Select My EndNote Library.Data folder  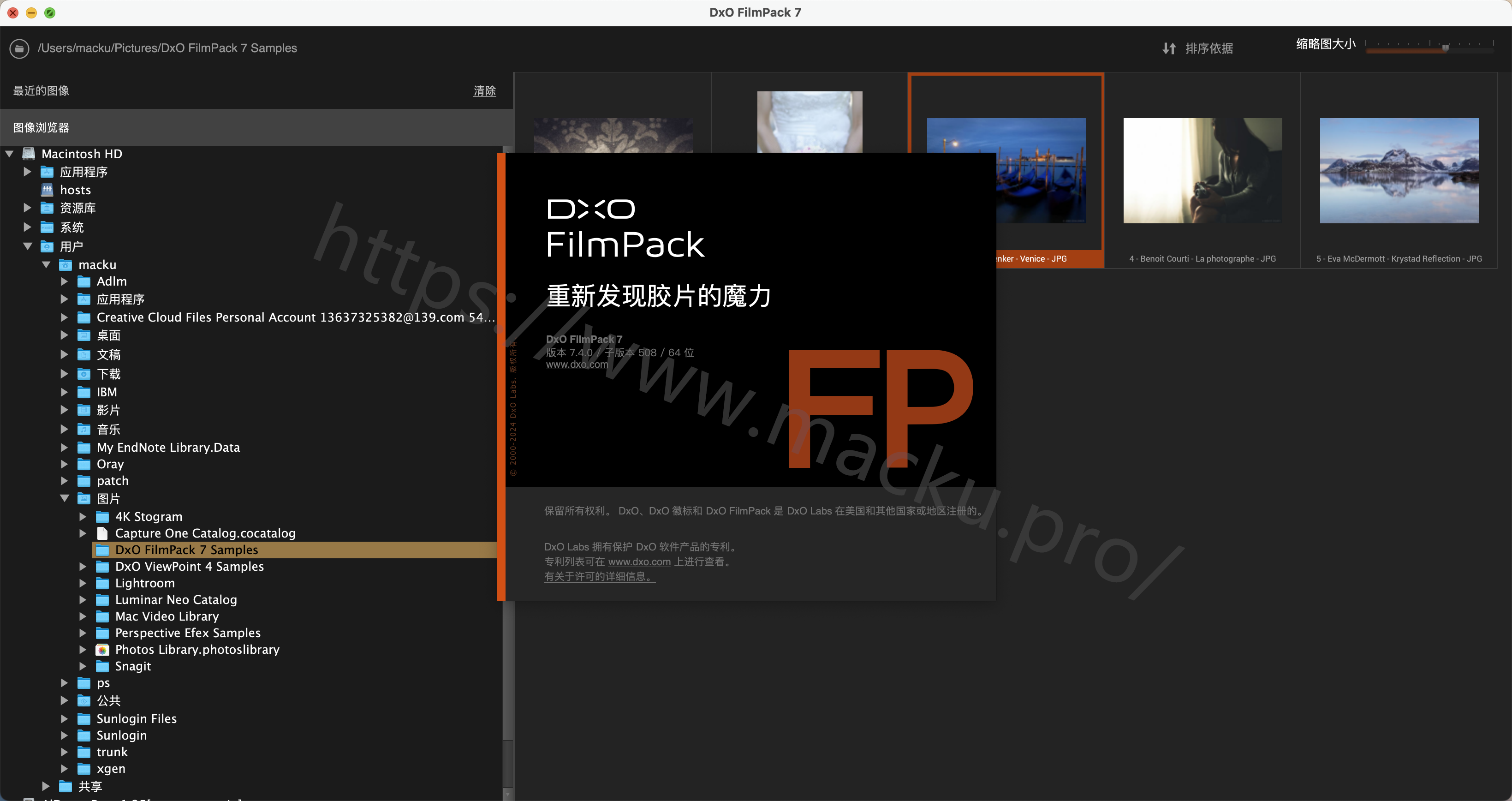168,448
